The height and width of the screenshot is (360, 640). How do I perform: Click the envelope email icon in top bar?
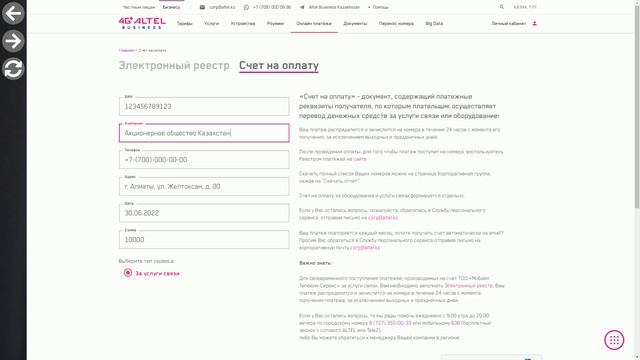pyautogui.click(x=202, y=7)
